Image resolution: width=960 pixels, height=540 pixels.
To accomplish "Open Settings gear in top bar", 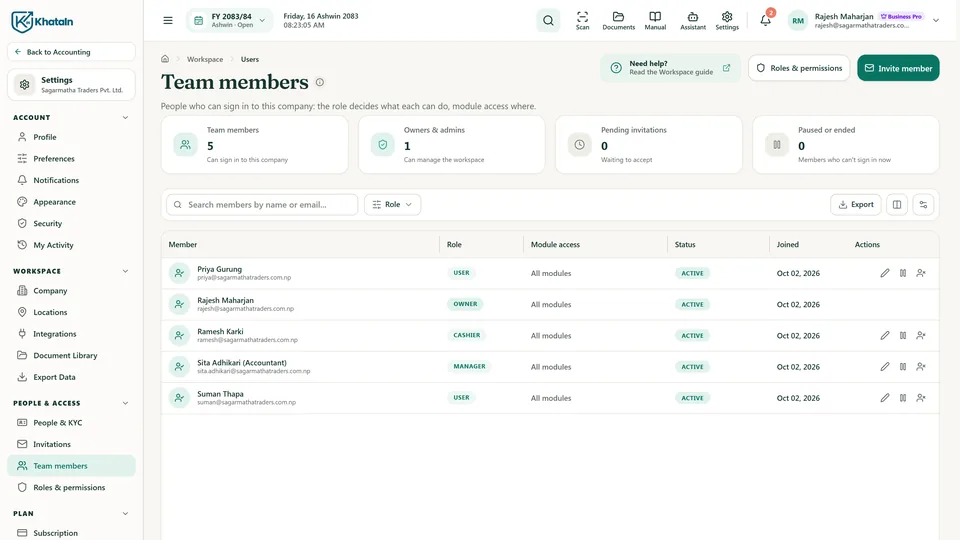I will tap(727, 20).
